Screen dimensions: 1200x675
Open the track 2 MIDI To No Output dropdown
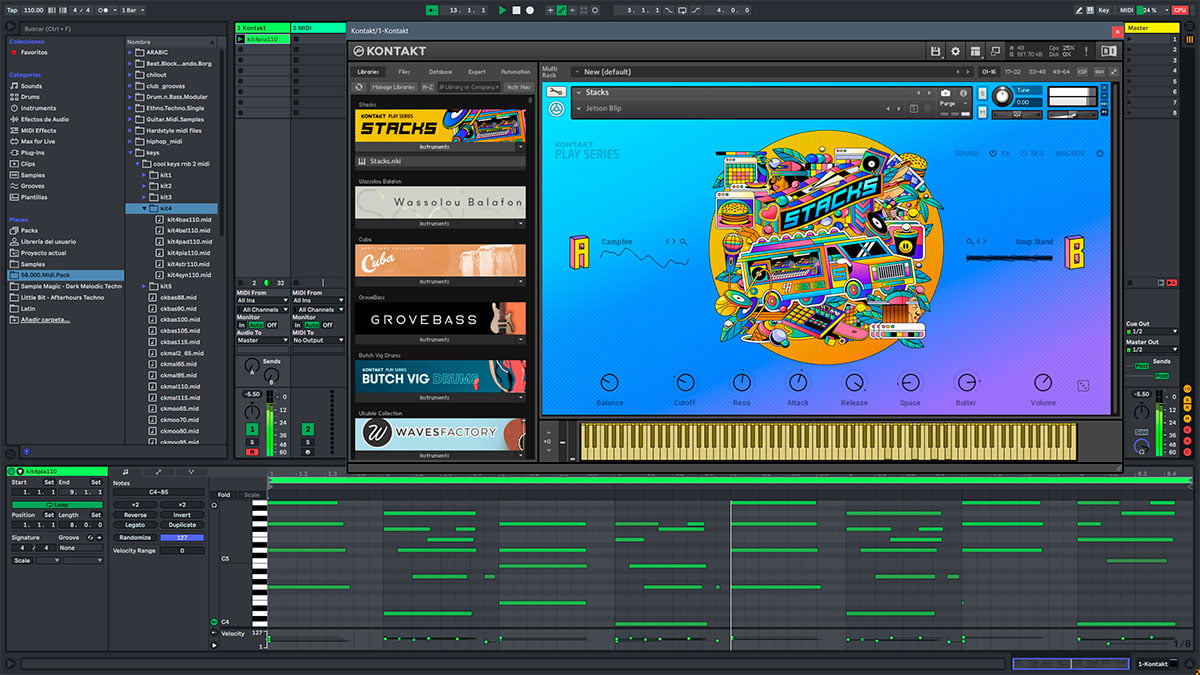click(318, 340)
